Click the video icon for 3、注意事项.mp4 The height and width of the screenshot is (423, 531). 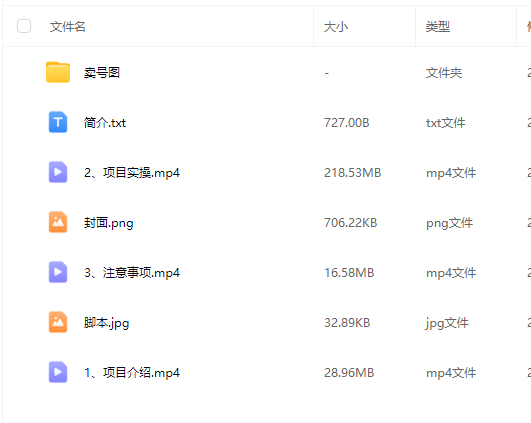58,272
